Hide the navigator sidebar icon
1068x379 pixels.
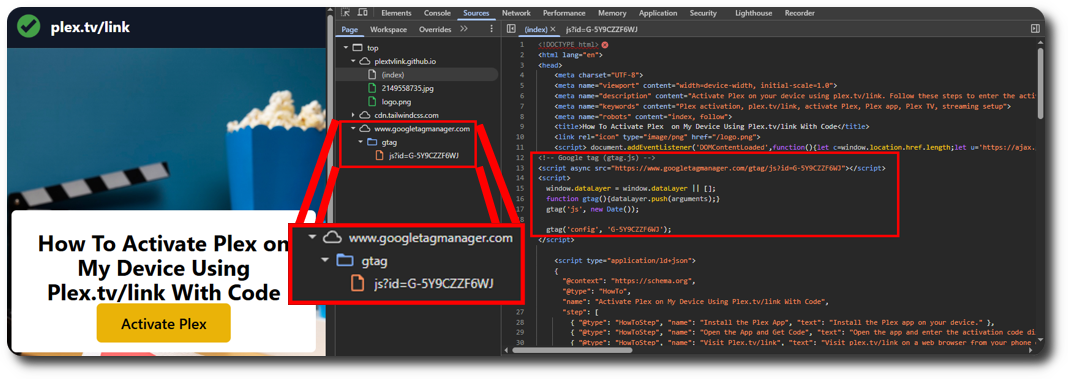point(511,29)
